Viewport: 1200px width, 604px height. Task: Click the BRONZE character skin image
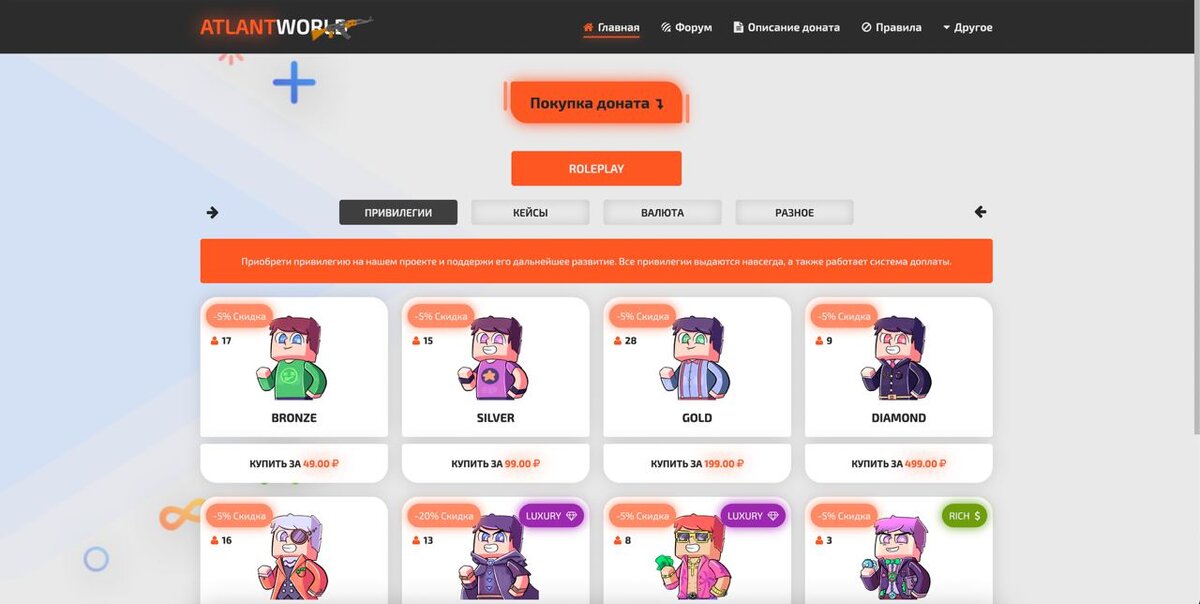tap(294, 359)
